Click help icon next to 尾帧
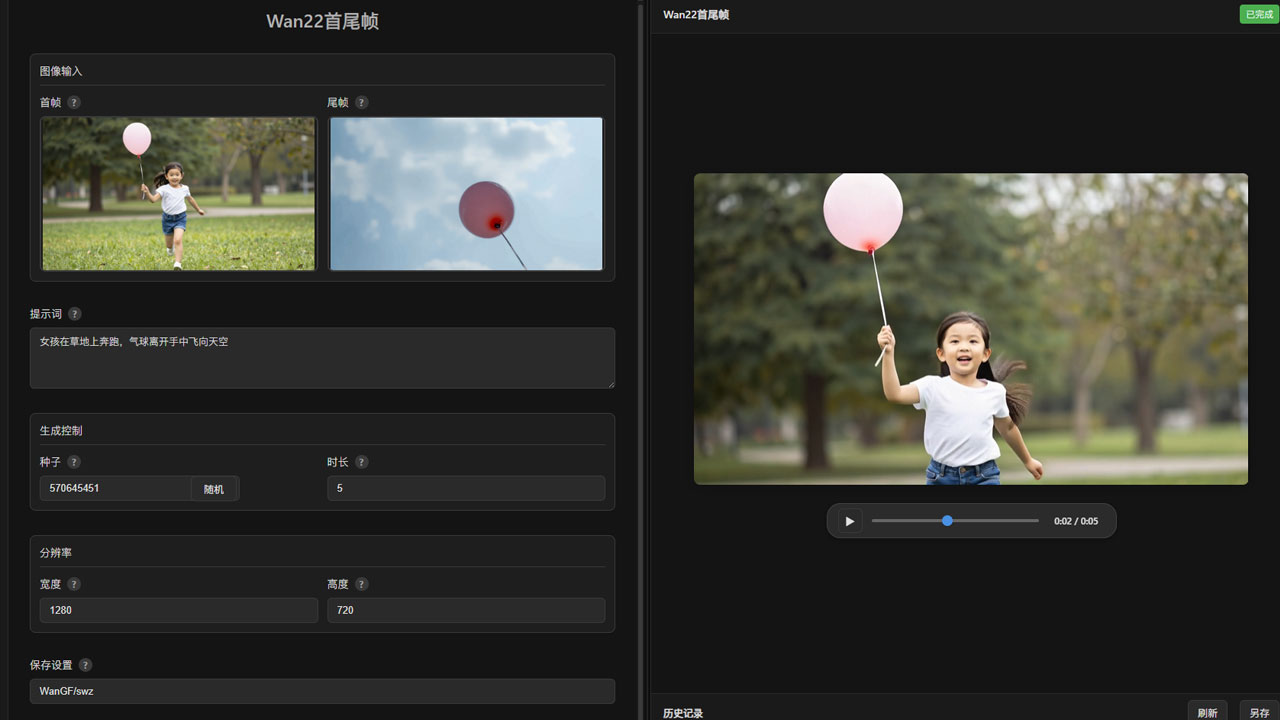Viewport: 1280px width, 720px height. [x=362, y=102]
